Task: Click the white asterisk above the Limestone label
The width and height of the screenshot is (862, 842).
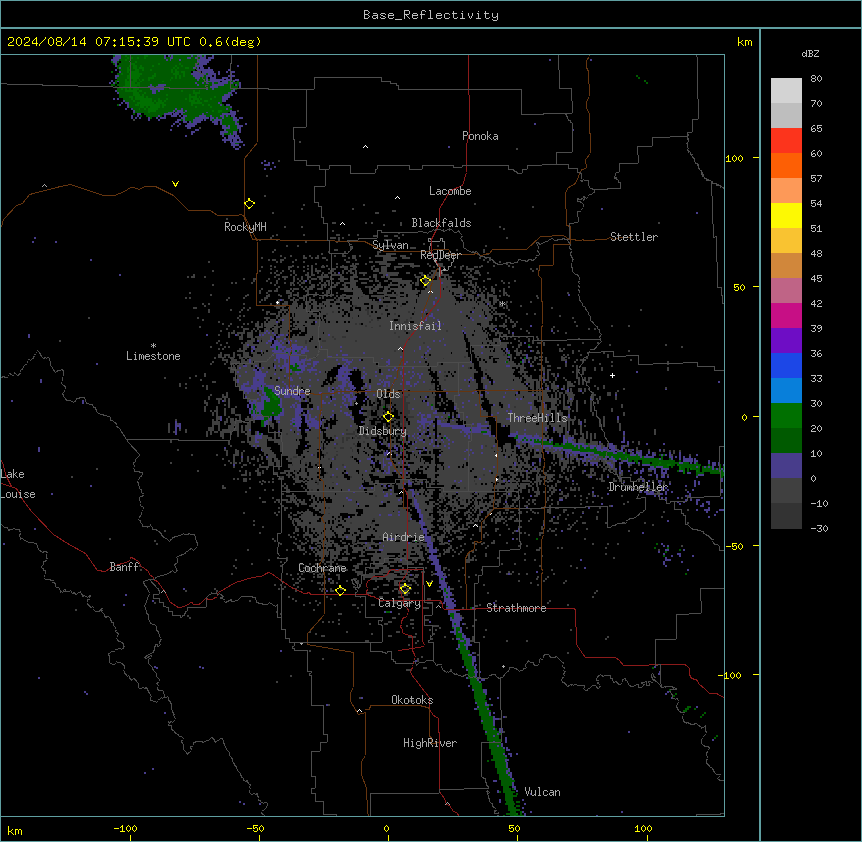Action: [153, 346]
